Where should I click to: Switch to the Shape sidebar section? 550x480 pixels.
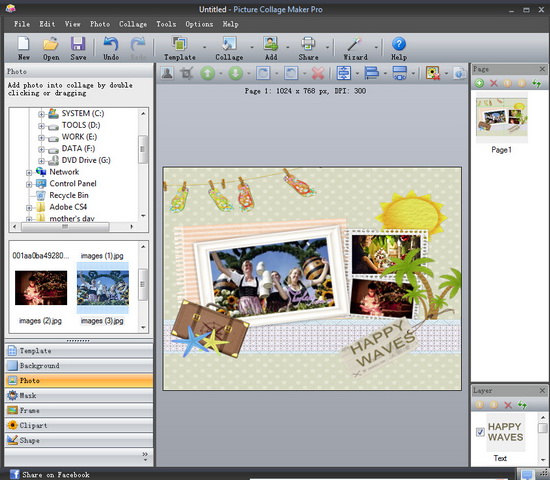[79, 440]
